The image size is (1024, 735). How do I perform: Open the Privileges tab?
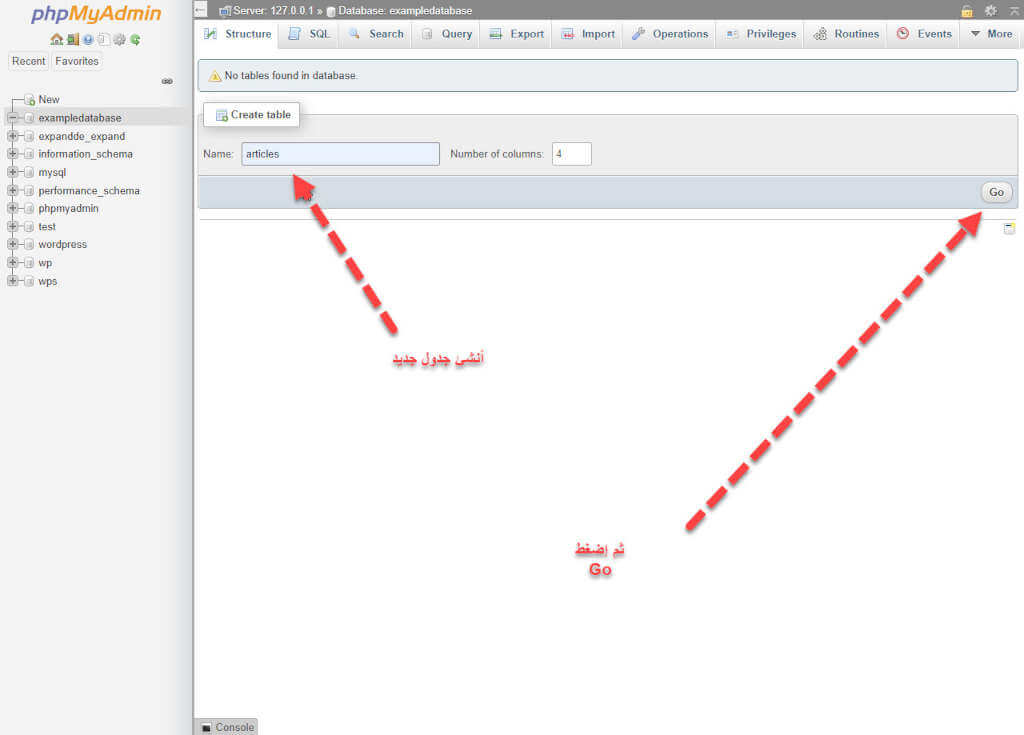pyautogui.click(x=761, y=34)
